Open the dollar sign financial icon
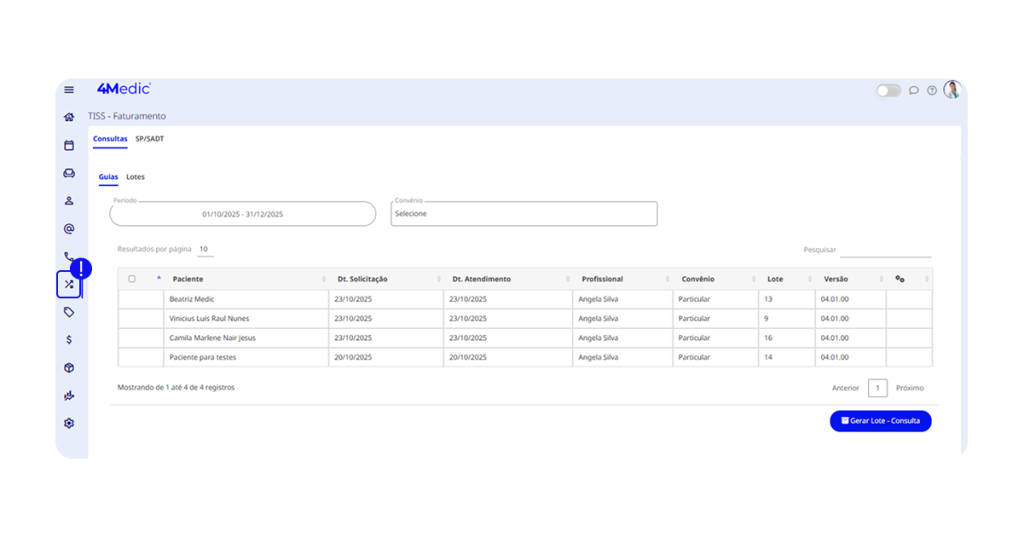1024x537 pixels. pyautogui.click(x=69, y=340)
